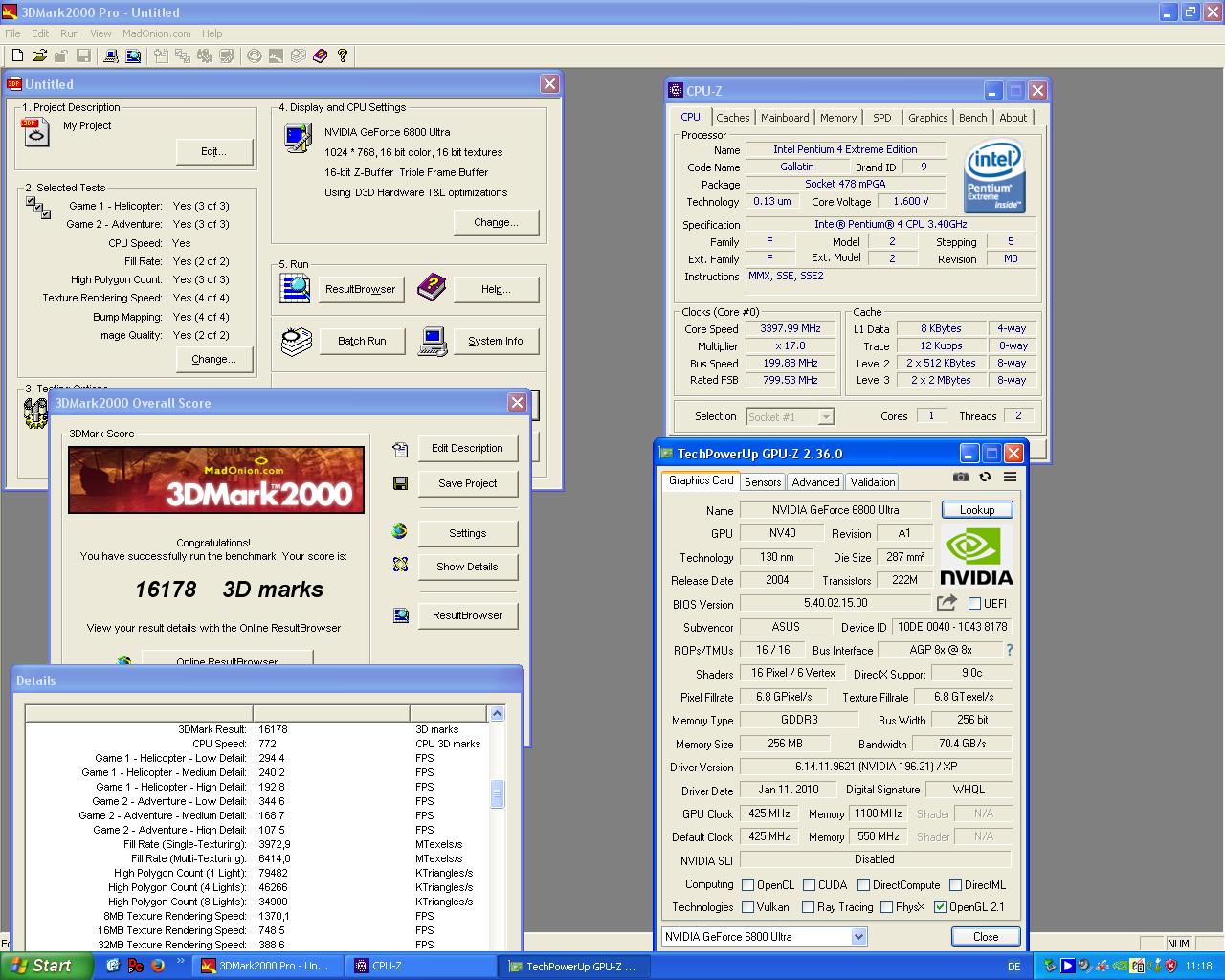Open the GPU selection dropdown in GPU-Z
This screenshot has width=1225, height=980.
point(858,937)
